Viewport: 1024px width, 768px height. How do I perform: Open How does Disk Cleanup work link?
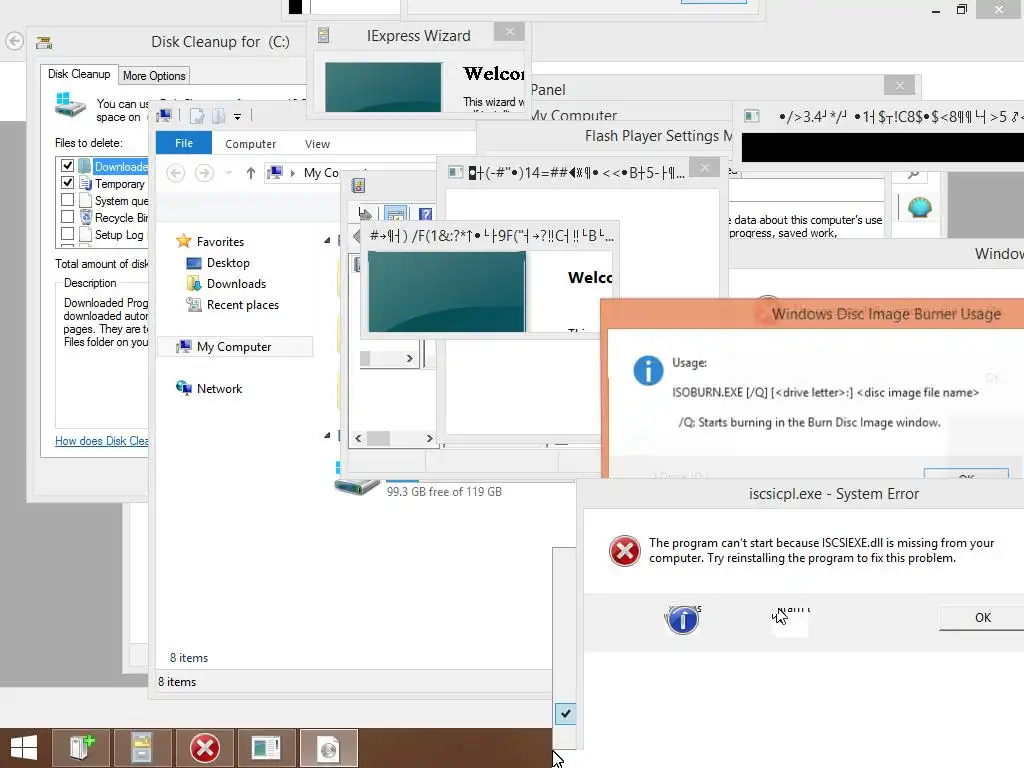(x=102, y=441)
